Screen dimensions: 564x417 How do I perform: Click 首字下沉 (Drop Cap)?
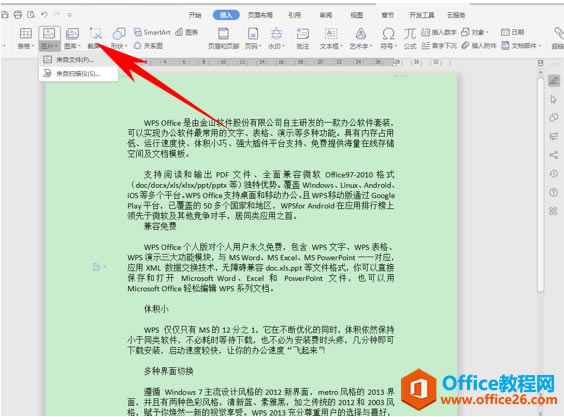click(439, 45)
